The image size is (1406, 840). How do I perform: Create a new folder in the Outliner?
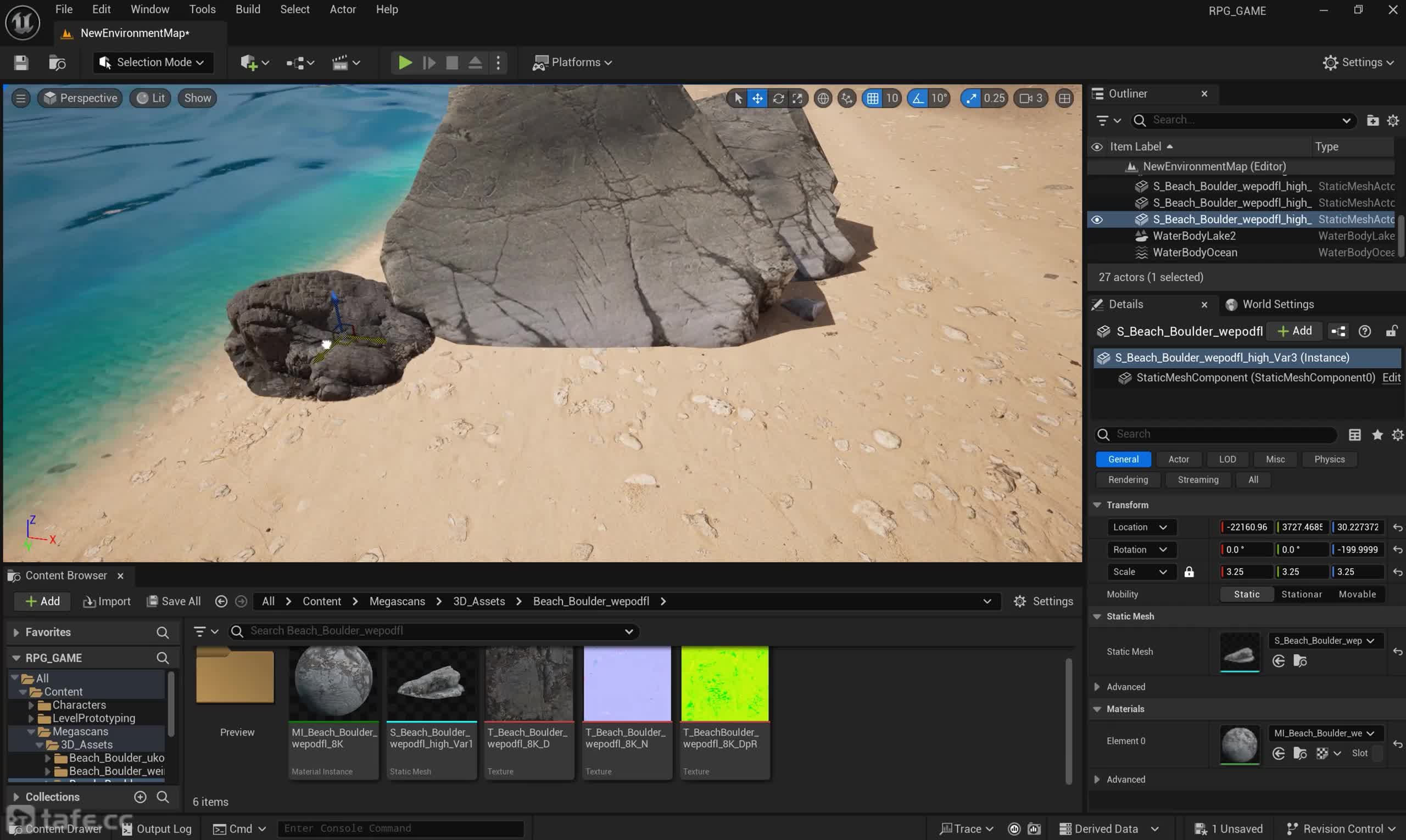(1372, 120)
